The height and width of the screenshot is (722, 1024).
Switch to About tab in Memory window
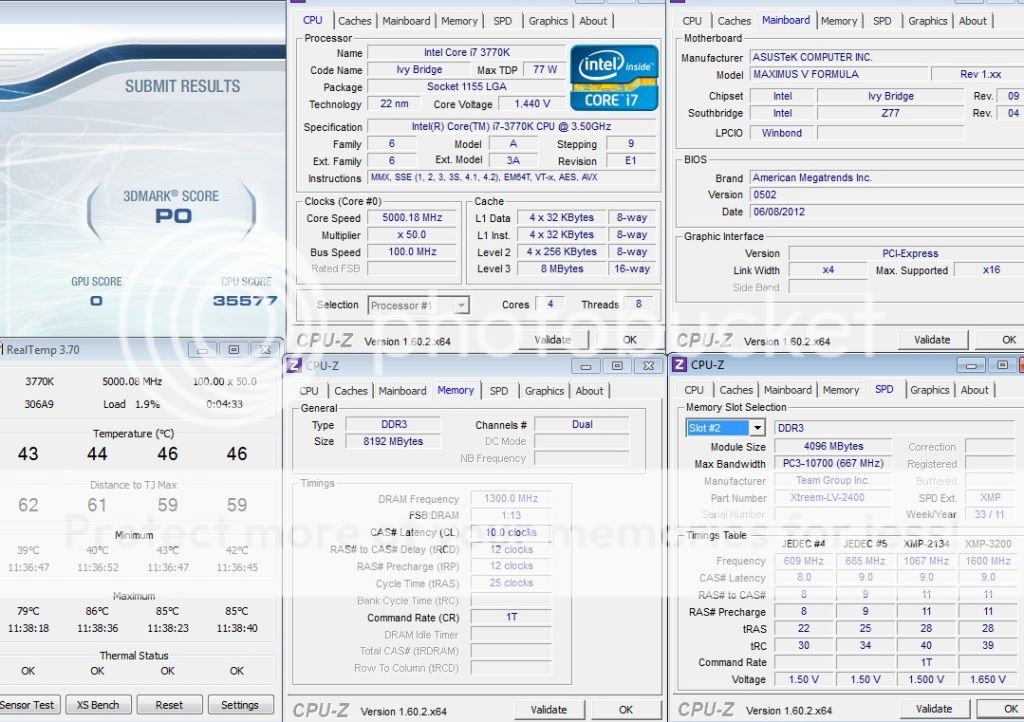[589, 391]
